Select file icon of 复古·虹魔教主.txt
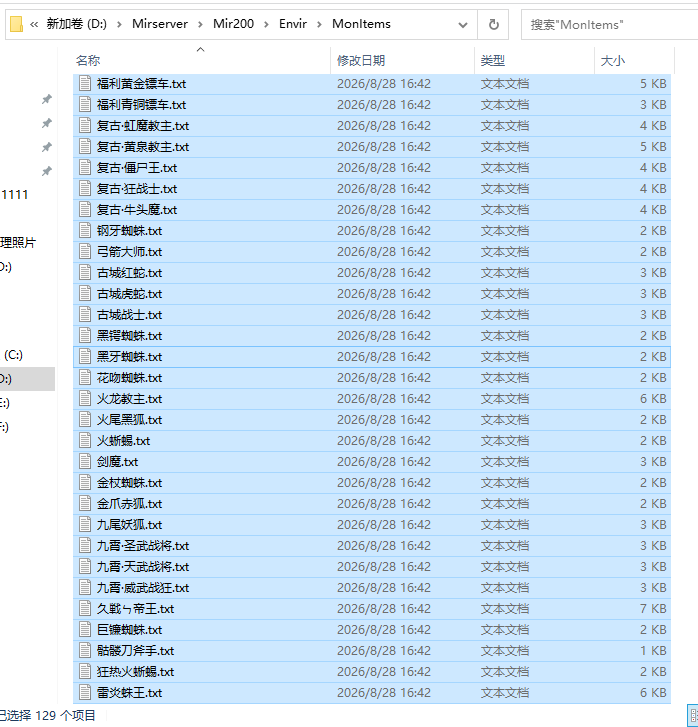The image size is (698, 727). coord(85,126)
